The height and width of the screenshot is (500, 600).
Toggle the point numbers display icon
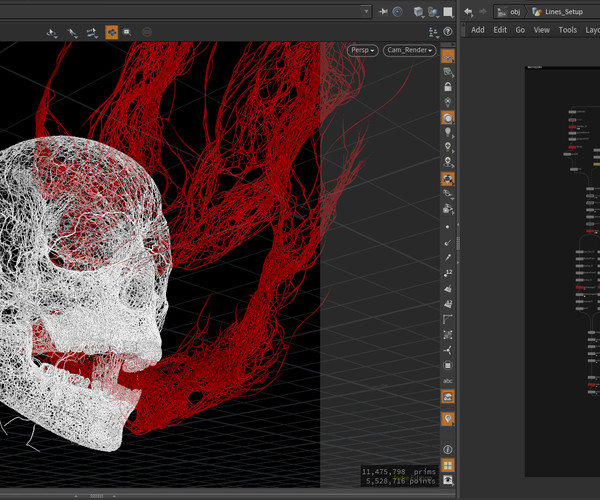coord(448,272)
